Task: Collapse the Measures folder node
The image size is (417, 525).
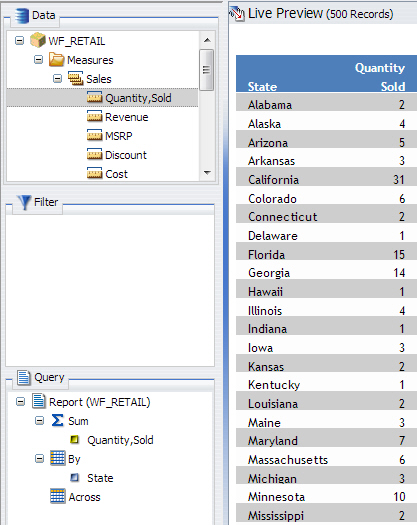Action: pyautogui.click(x=39, y=60)
